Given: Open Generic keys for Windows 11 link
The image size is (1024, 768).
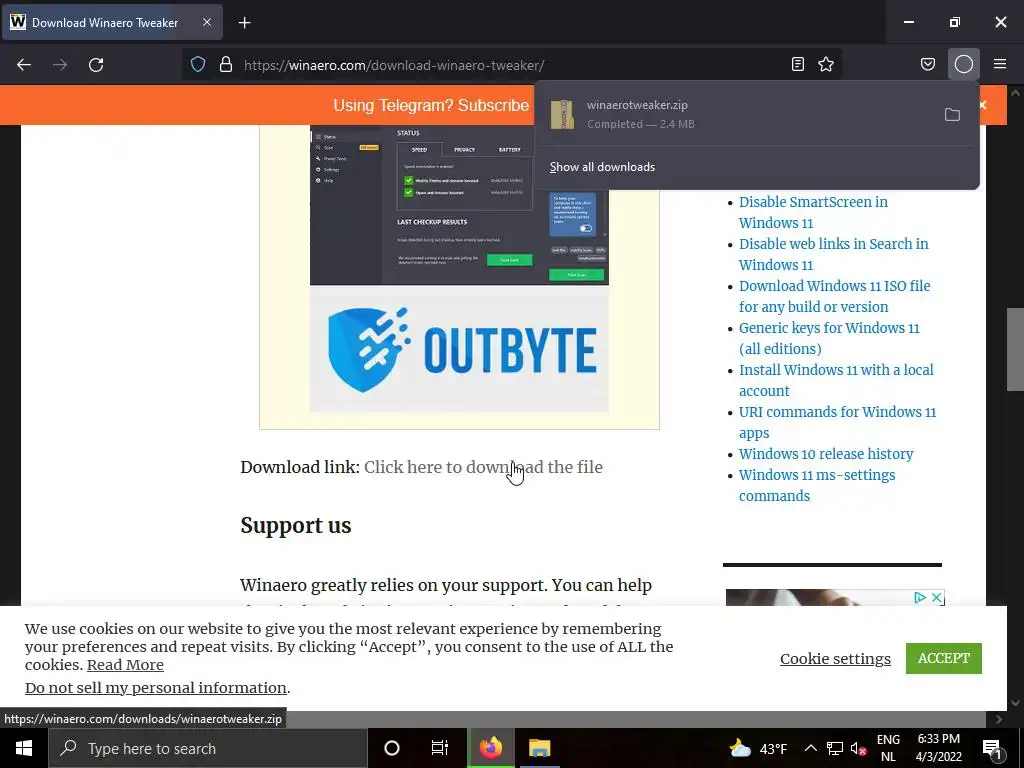Looking at the screenshot, I should click(829, 338).
